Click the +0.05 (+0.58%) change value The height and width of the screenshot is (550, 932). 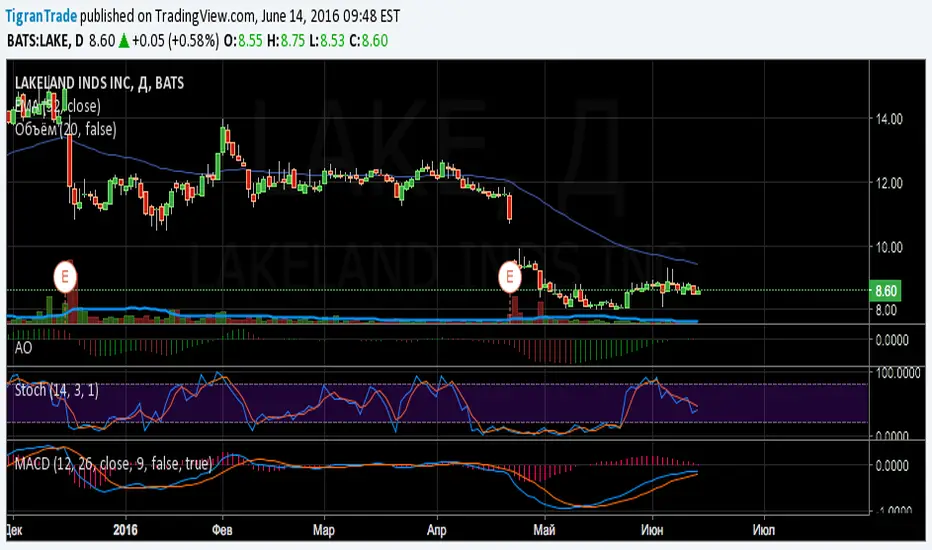coord(175,41)
